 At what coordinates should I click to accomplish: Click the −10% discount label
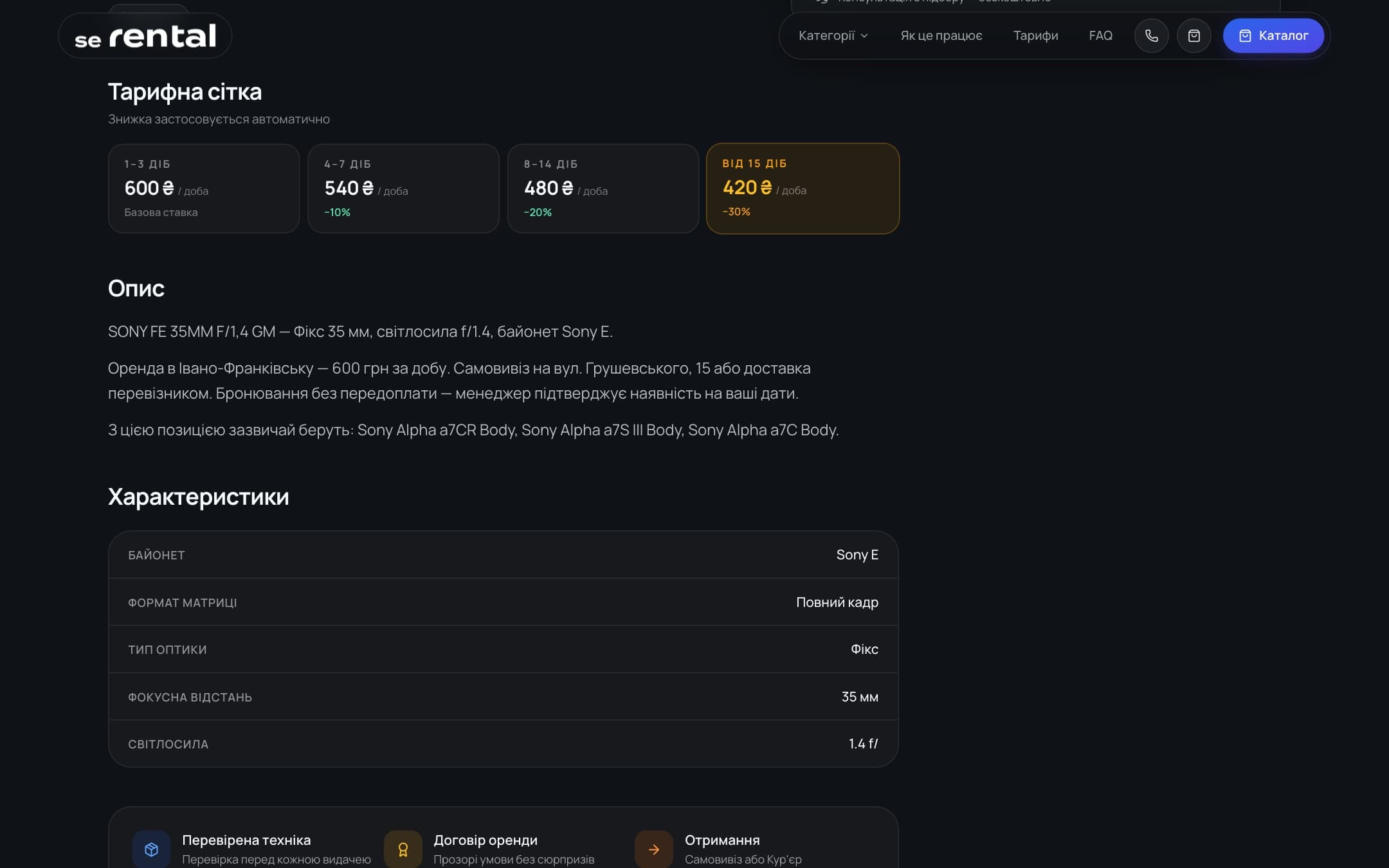(x=337, y=212)
